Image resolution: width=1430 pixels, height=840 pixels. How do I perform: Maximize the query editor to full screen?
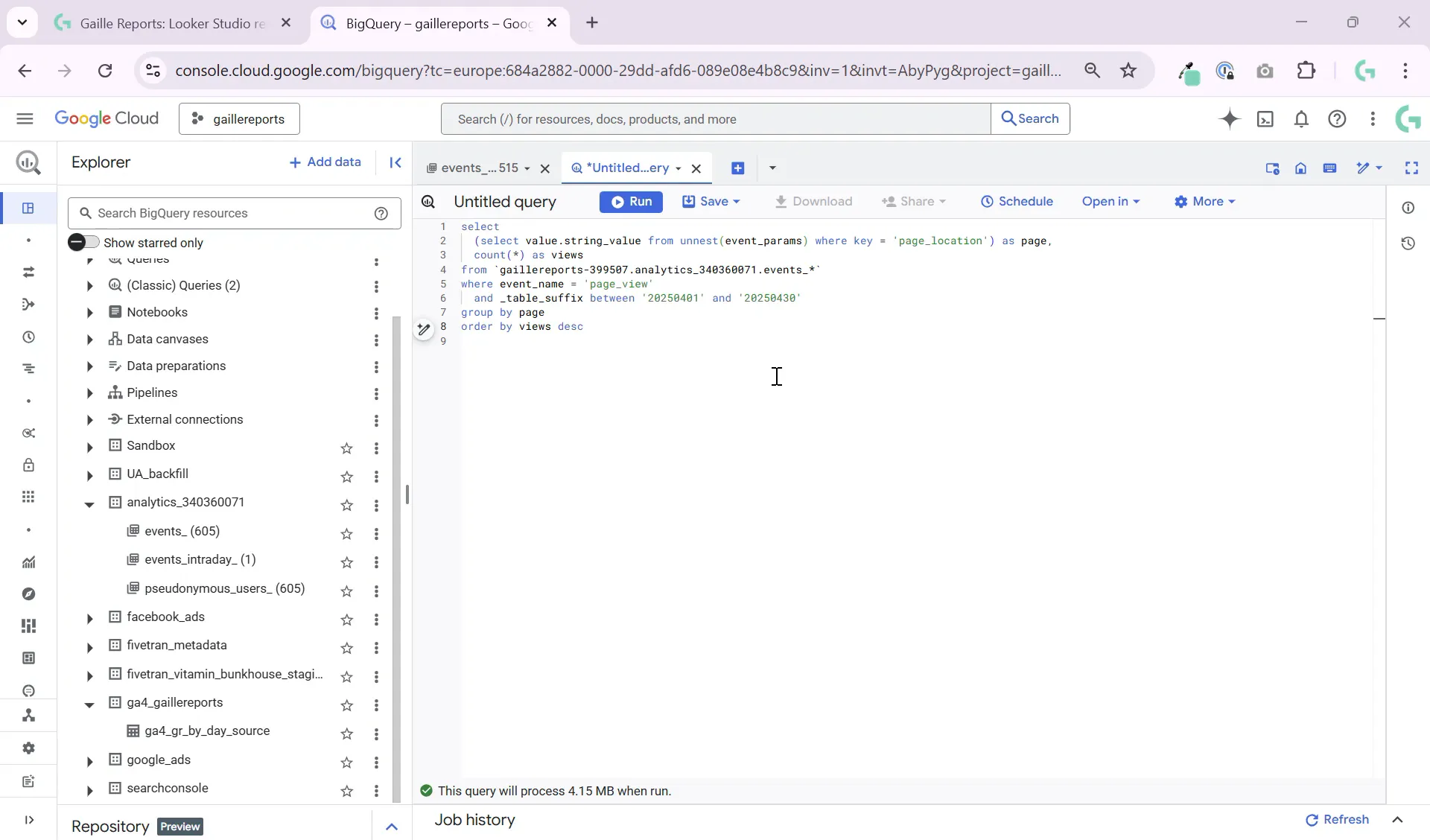coord(1413,169)
